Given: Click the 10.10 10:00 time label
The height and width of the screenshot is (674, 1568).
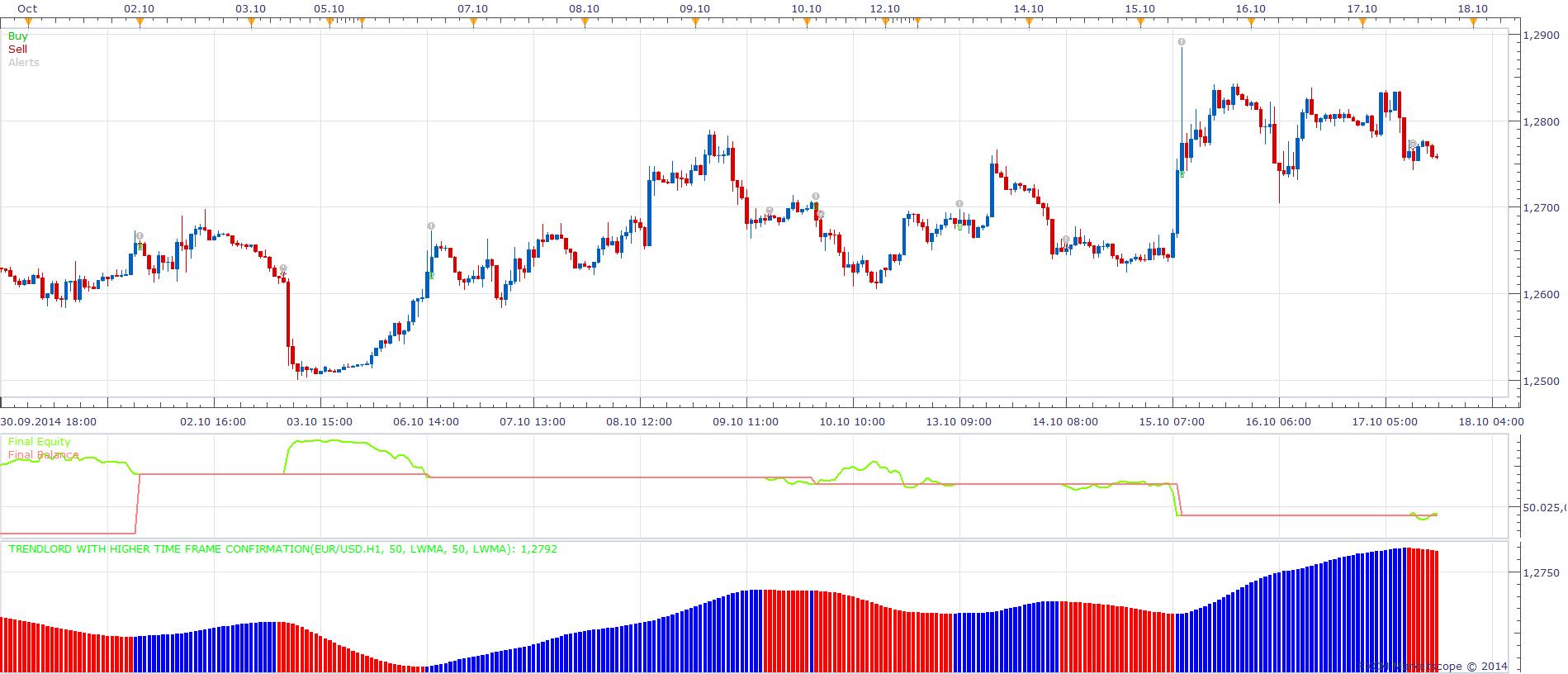Looking at the screenshot, I should pos(852,422).
